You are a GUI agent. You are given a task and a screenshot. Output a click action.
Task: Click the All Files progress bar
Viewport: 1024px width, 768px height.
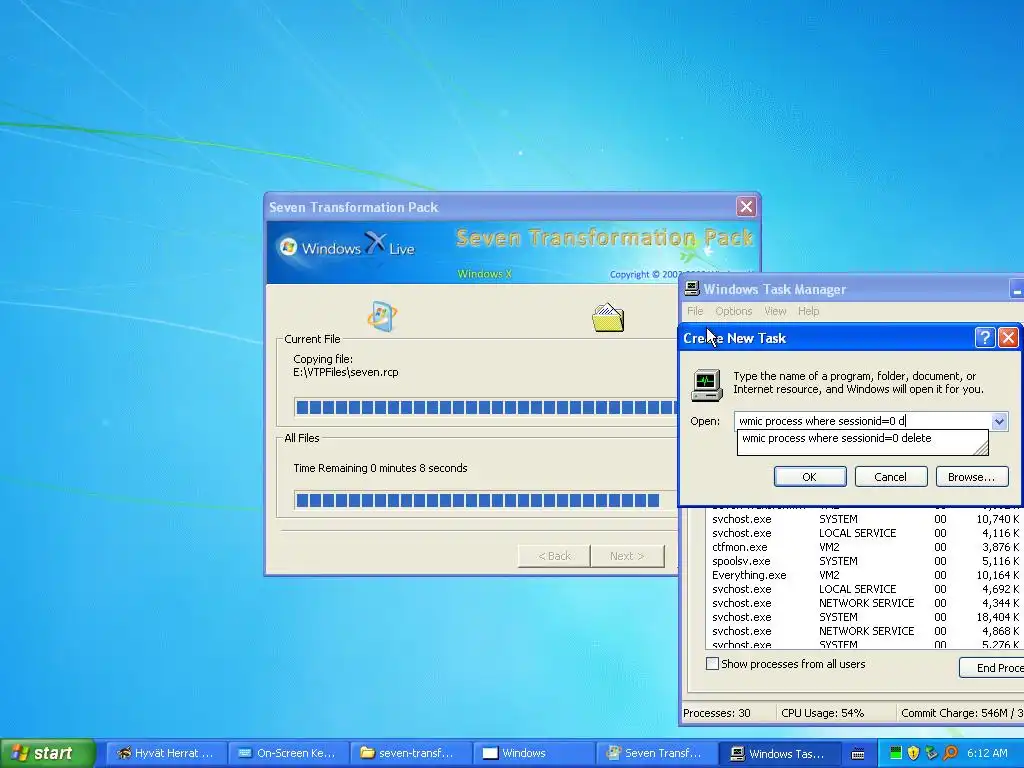point(486,500)
